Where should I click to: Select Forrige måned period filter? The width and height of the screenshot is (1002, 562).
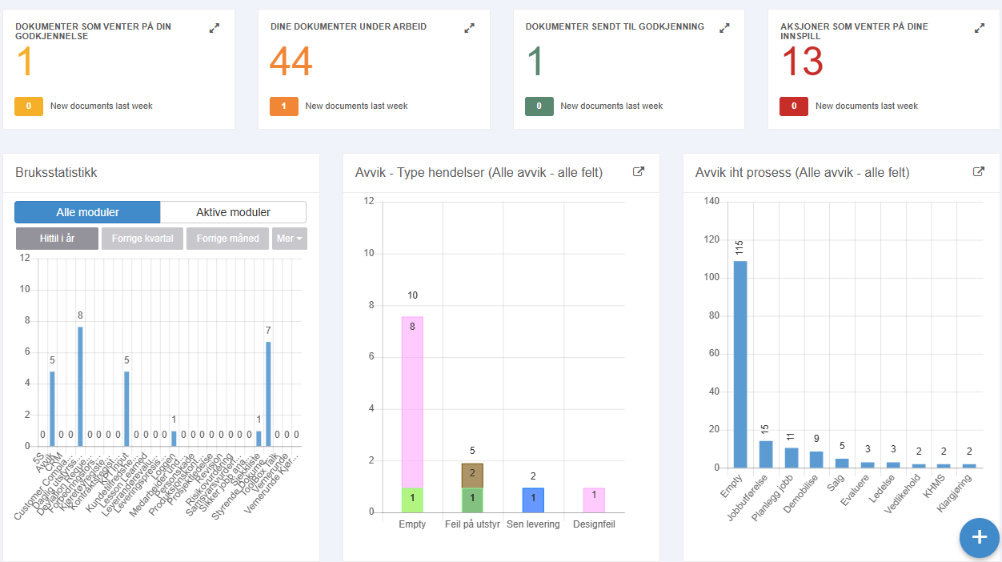(x=227, y=238)
